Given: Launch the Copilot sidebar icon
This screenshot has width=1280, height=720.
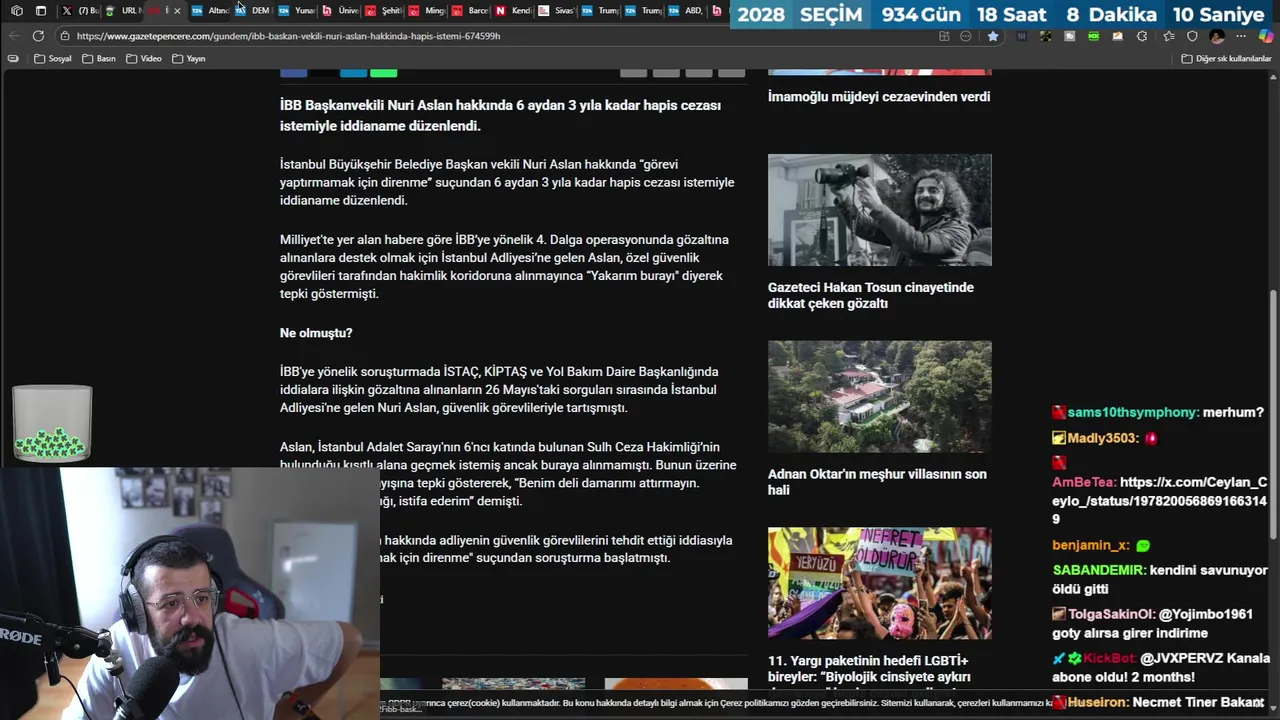Looking at the screenshot, I should coord(1266,36).
